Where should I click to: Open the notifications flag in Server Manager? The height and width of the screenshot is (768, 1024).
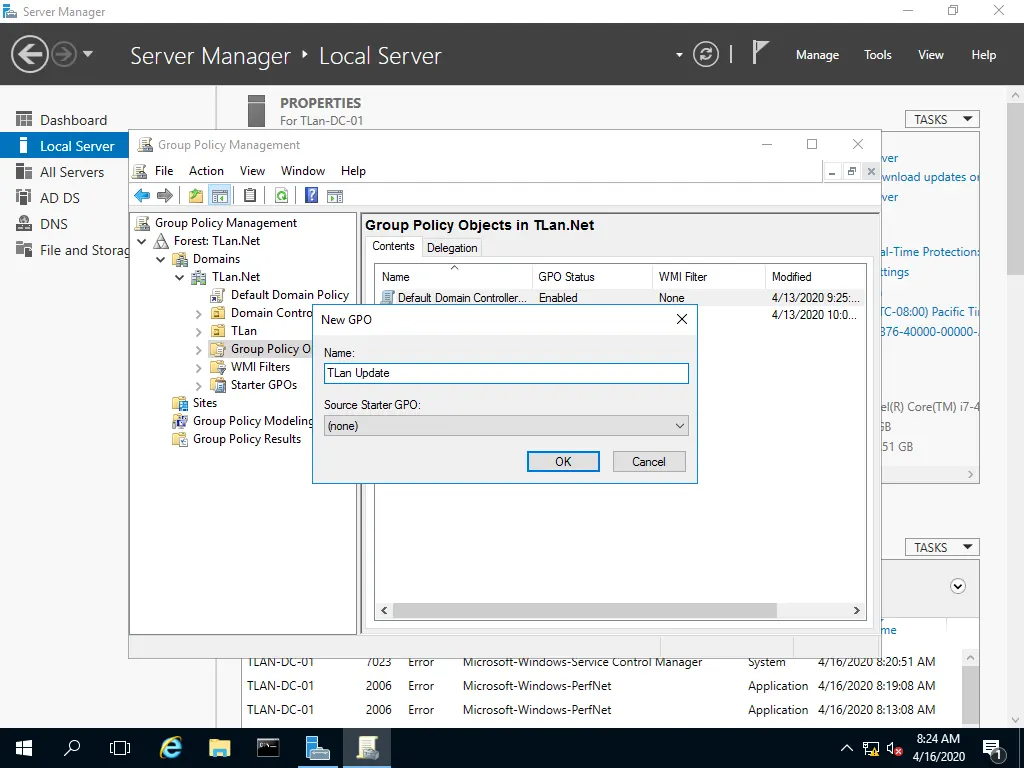[x=759, y=52]
